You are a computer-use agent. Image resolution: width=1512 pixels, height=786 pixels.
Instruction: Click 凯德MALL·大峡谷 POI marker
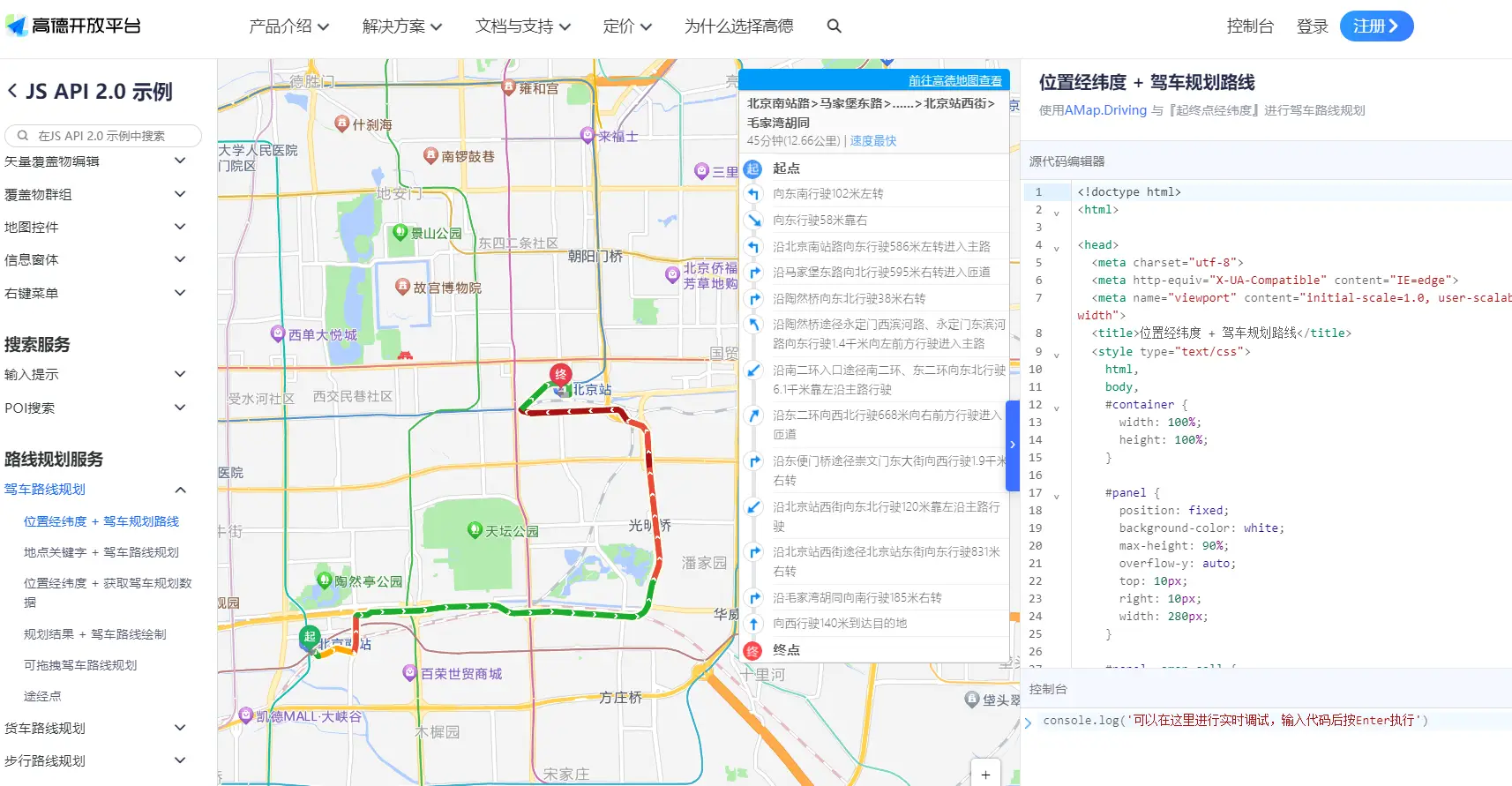point(246,715)
